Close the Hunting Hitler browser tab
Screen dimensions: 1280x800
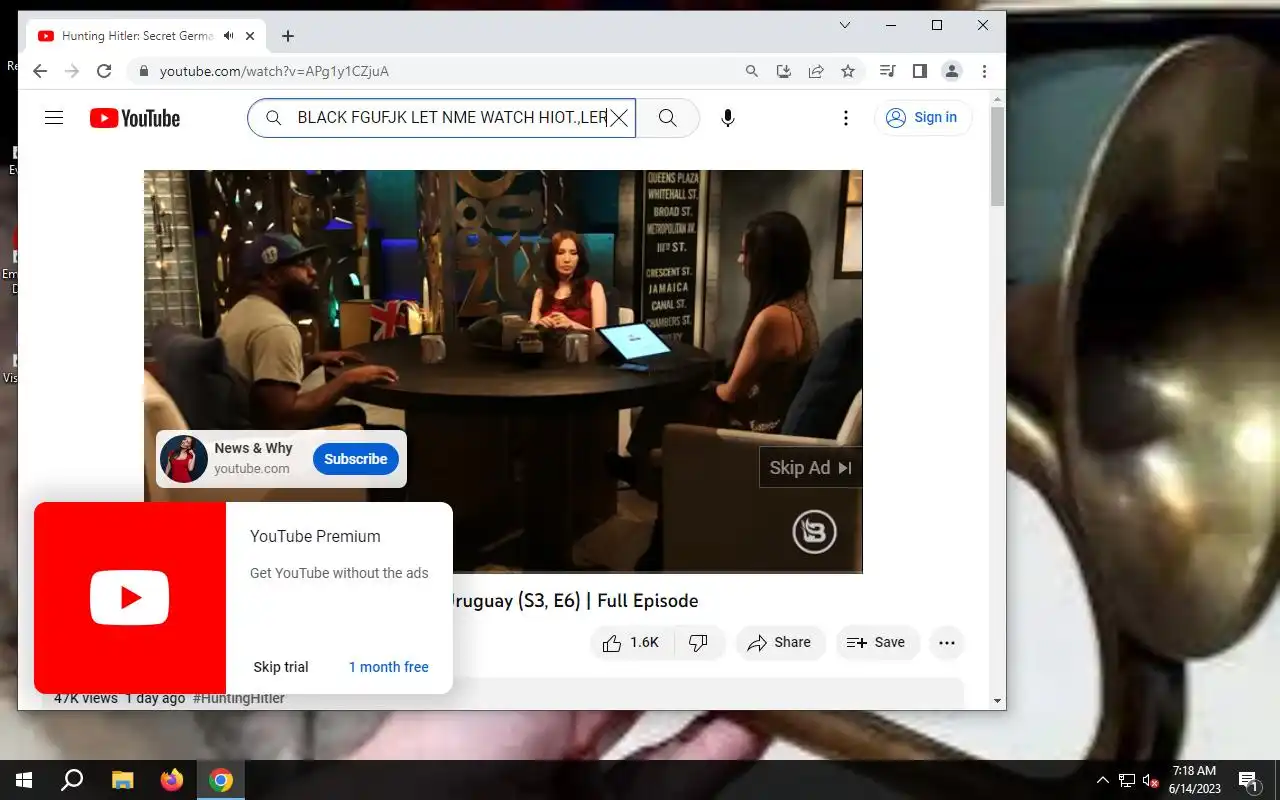coord(250,36)
